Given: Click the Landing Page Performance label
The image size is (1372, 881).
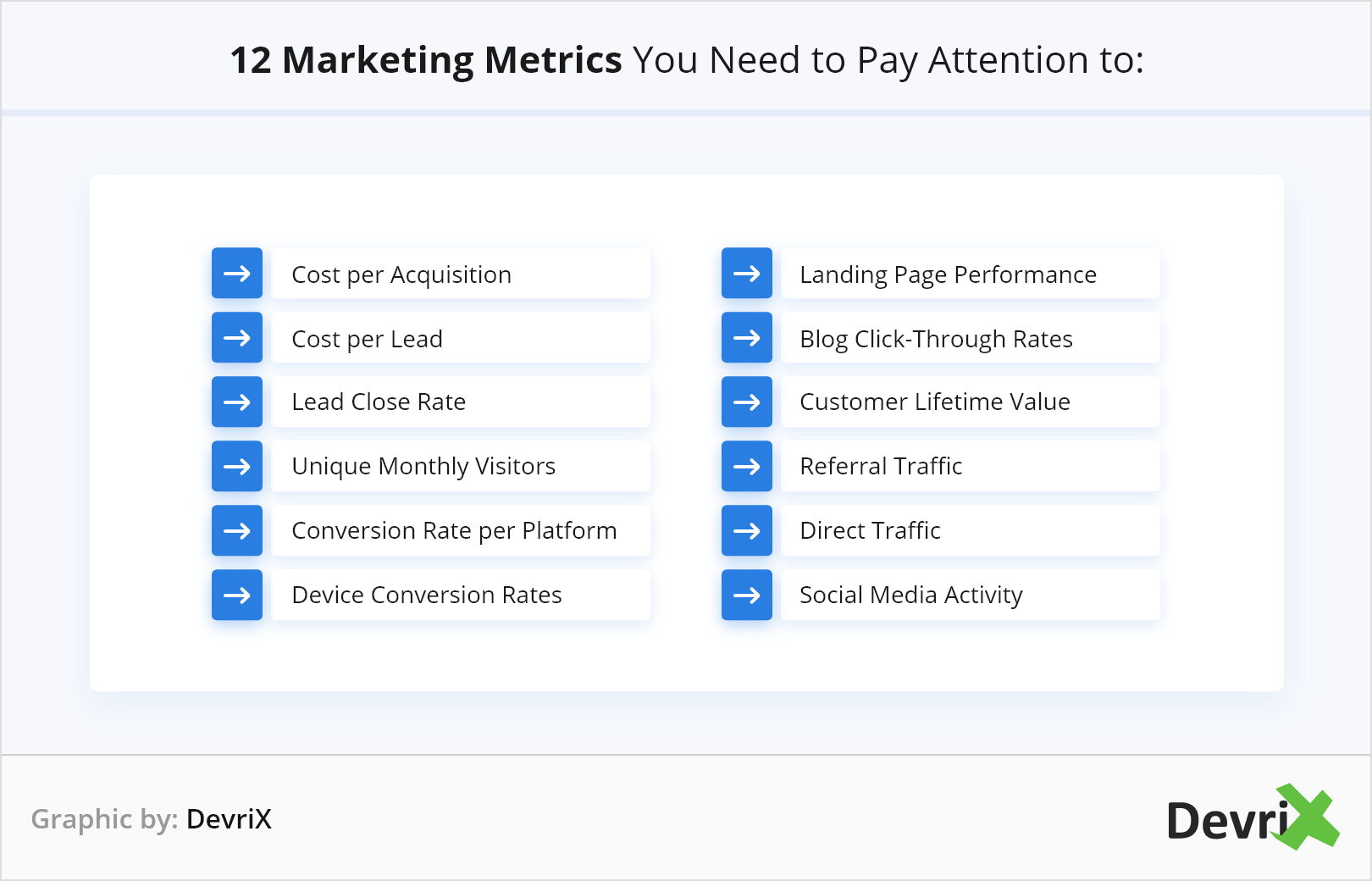Looking at the screenshot, I should coord(948,274).
